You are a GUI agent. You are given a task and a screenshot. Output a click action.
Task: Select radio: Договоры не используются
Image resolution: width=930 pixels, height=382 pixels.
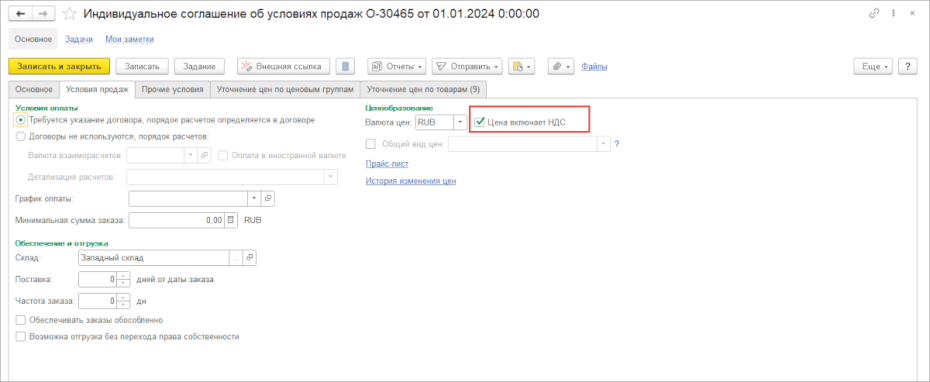pos(21,136)
